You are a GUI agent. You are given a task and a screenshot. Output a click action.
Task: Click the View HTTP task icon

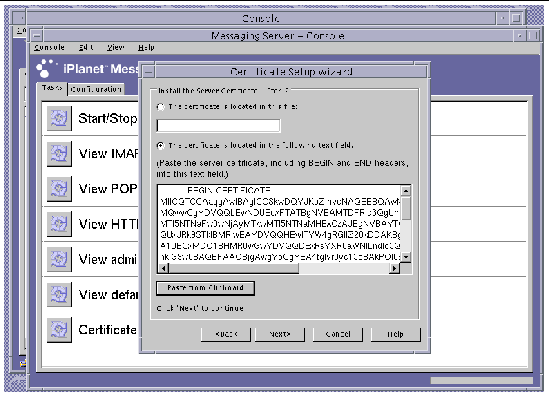point(59,224)
